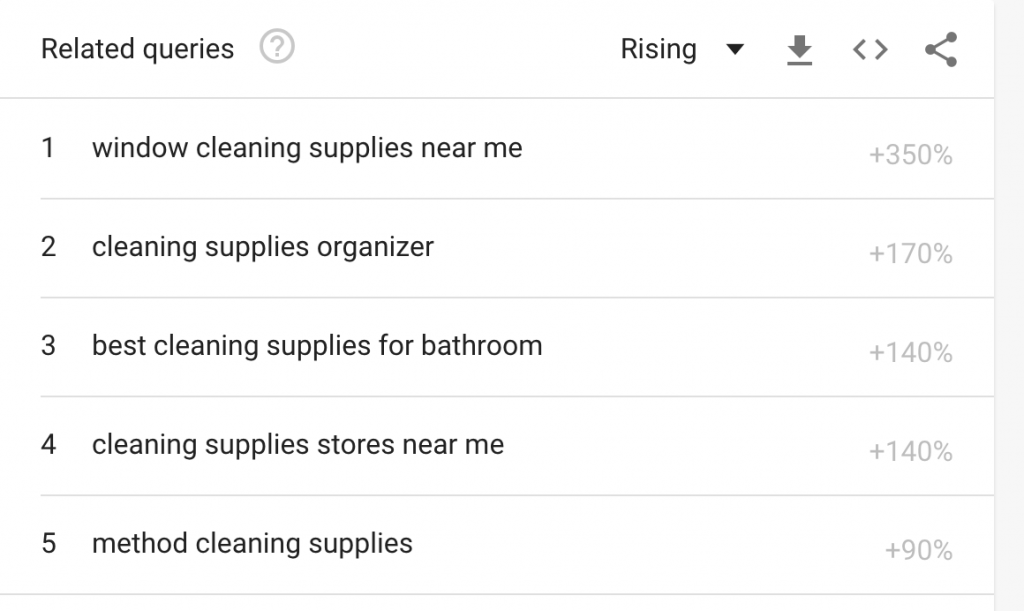Click rank number 3 in list

(48, 345)
